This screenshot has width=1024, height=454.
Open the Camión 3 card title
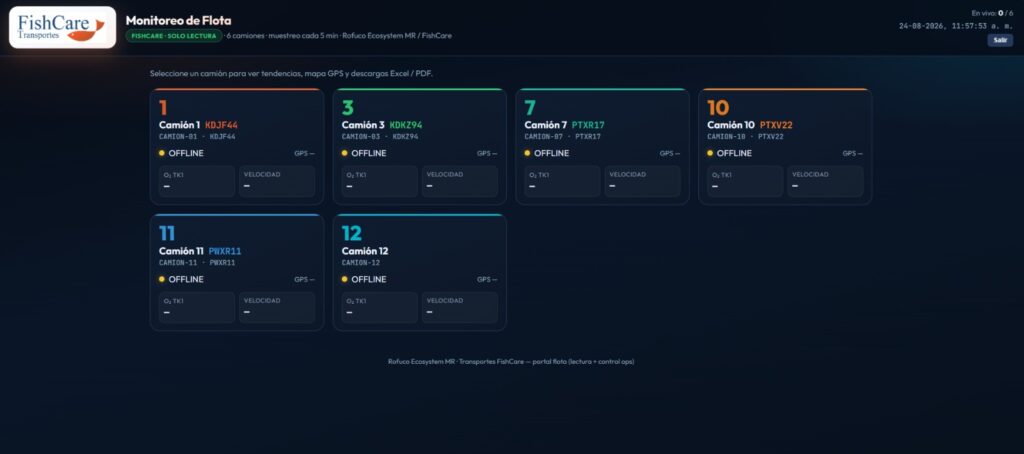tap(363, 125)
